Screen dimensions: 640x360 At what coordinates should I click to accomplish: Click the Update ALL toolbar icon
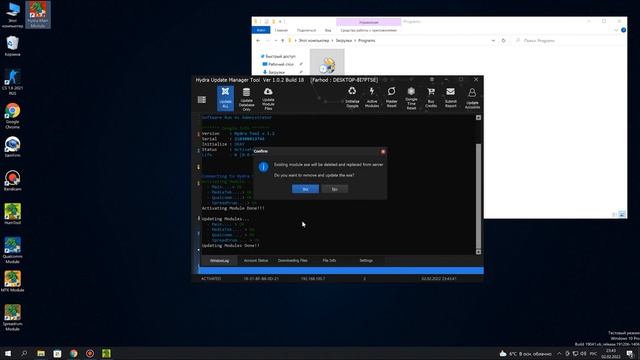[x=225, y=98]
